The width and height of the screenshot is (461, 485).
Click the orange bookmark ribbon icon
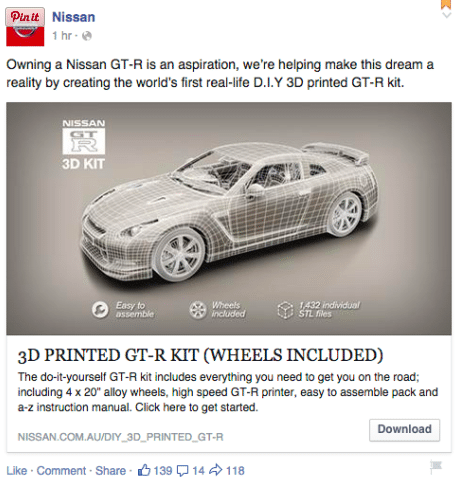[x=446, y=4]
